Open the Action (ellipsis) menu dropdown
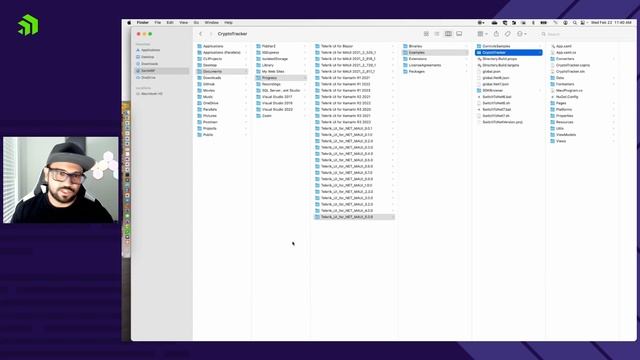Image resolution: width=640 pixels, height=360 pixels. coord(521,34)
